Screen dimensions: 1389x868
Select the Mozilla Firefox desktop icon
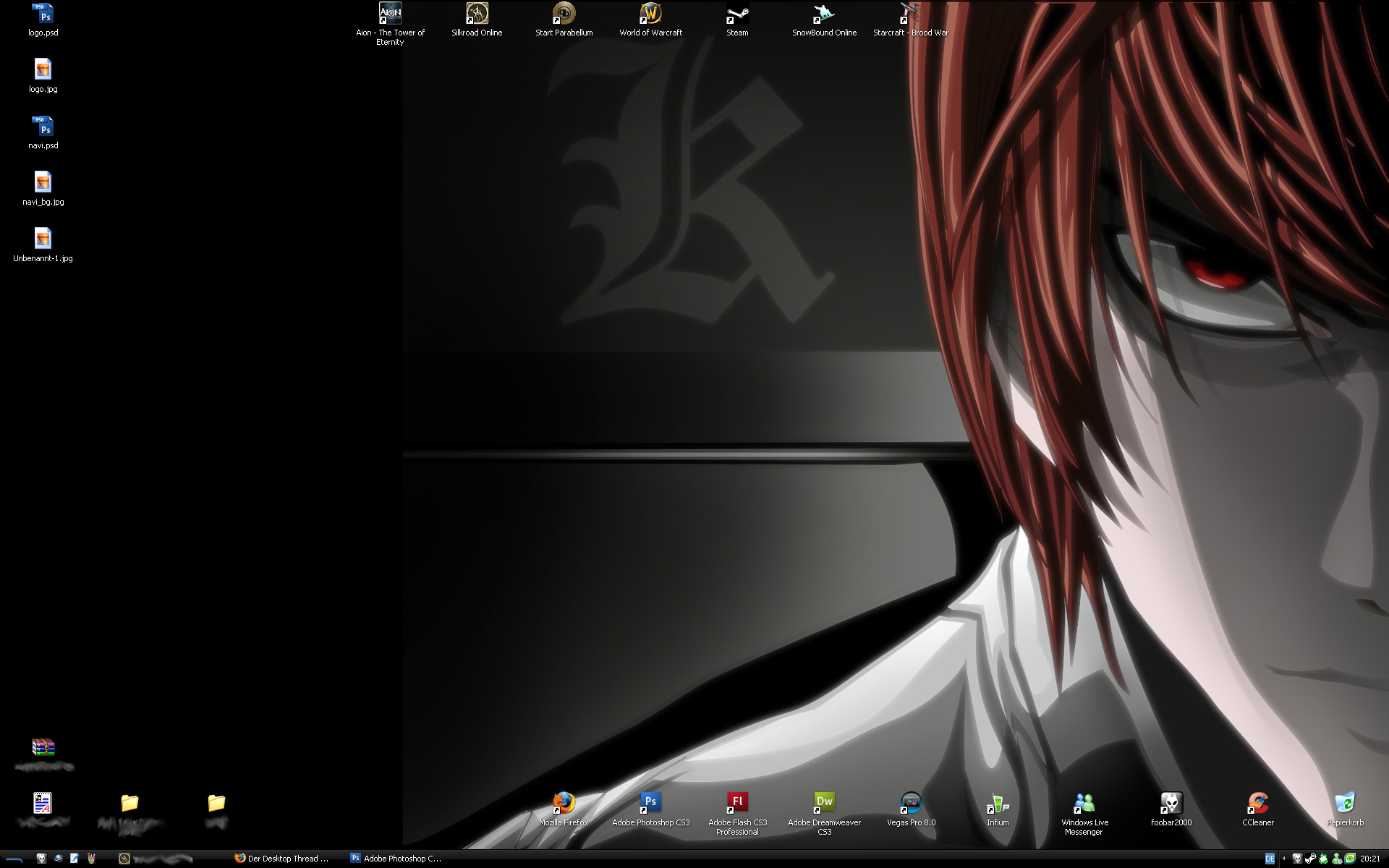[x=564, y=803]
